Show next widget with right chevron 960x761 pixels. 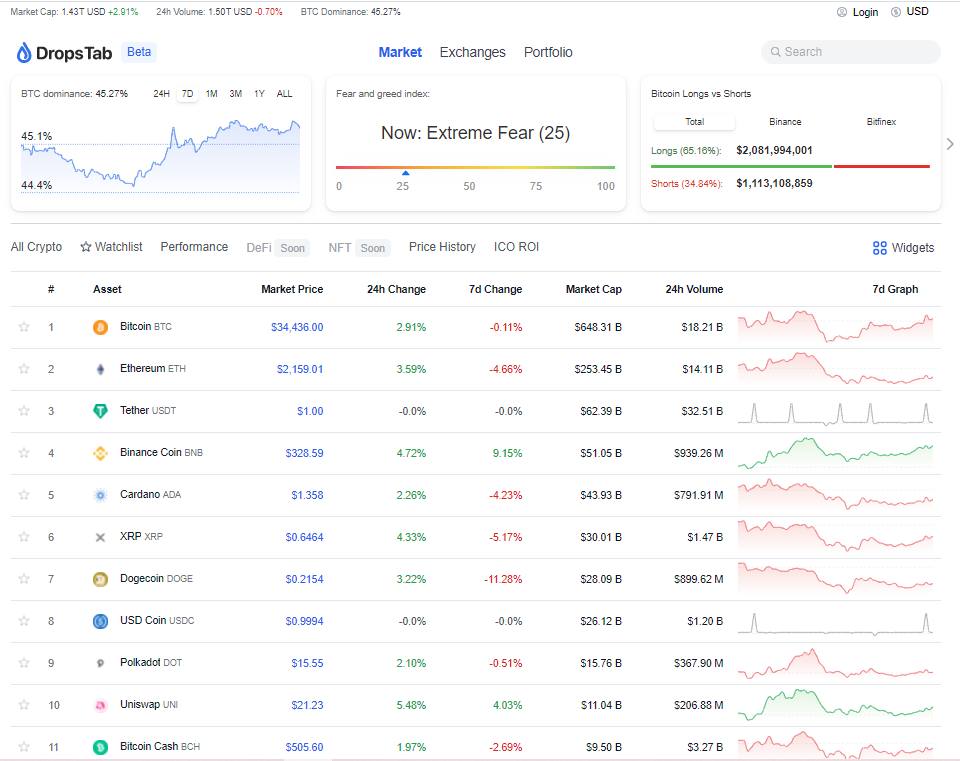click(950, 144)
